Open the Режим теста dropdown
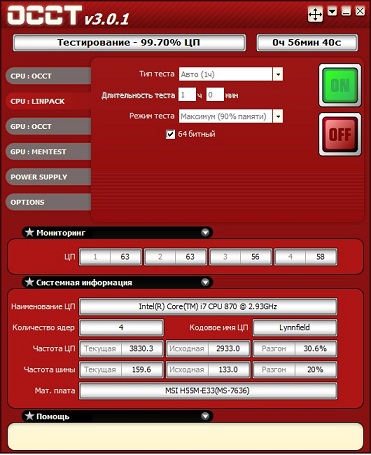This screenshot has height=455, width=371. pyautogui.click(x=278, y=116)
